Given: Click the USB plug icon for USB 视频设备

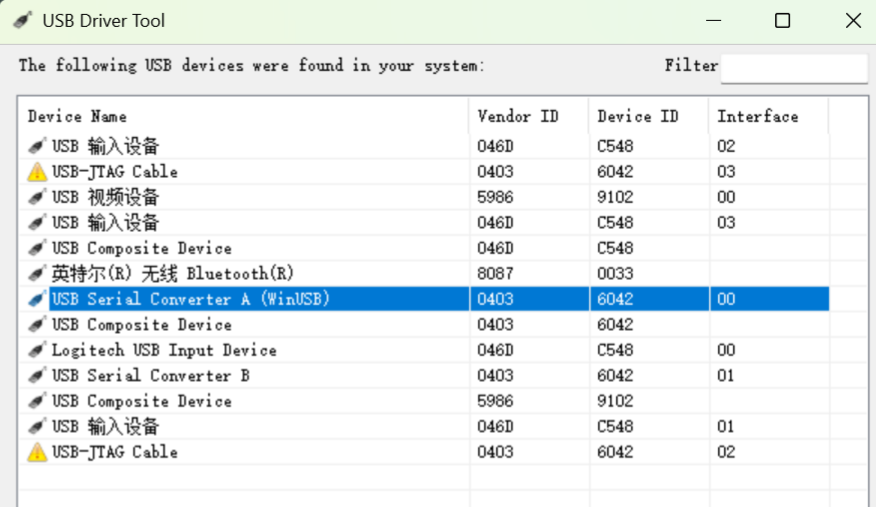Looking at the screenshot, I should click(x=37, y=197).
